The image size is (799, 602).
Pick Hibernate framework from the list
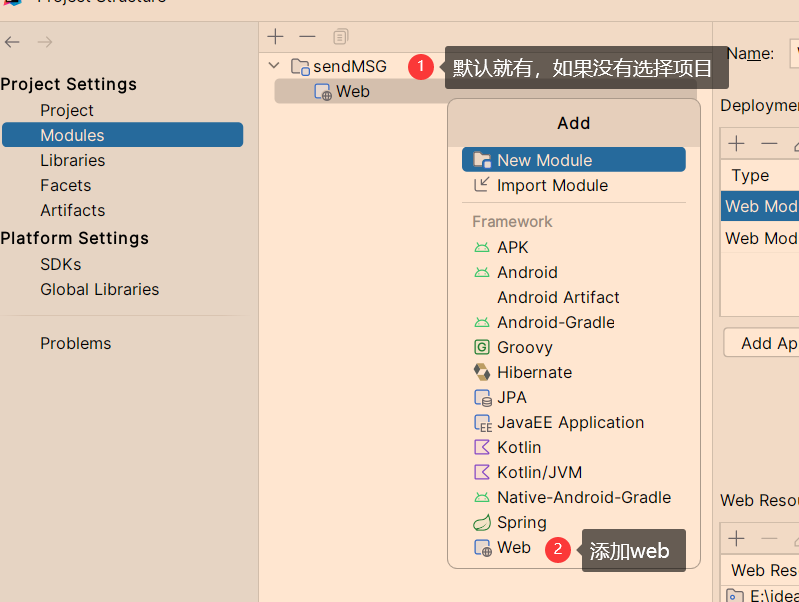click(x=534, y=372)
